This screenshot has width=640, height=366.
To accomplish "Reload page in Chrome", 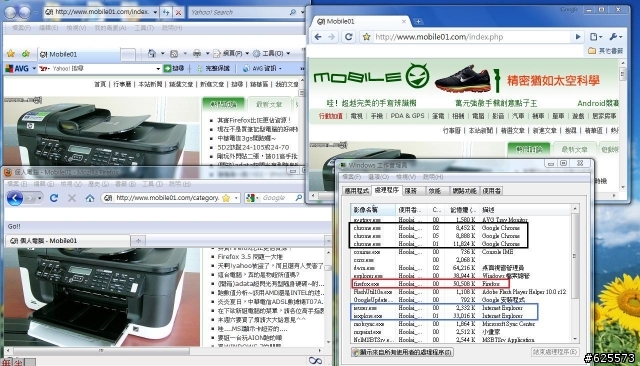I will pyautogui.click(x=349, y=37).
